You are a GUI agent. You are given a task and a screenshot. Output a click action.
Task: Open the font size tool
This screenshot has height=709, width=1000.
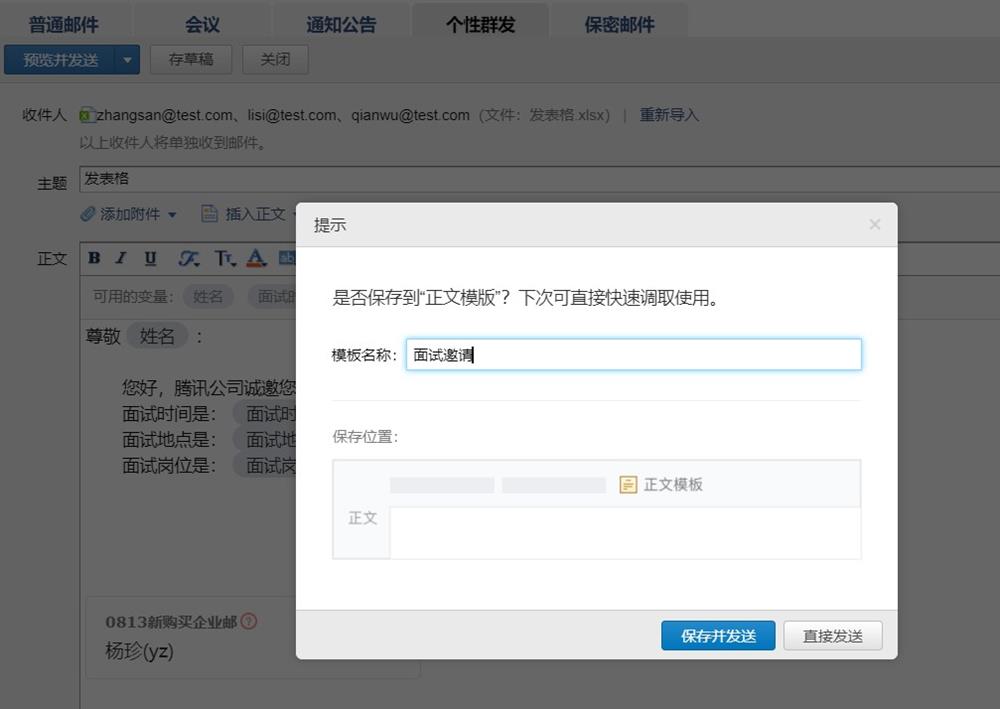[x=224, y=258]
